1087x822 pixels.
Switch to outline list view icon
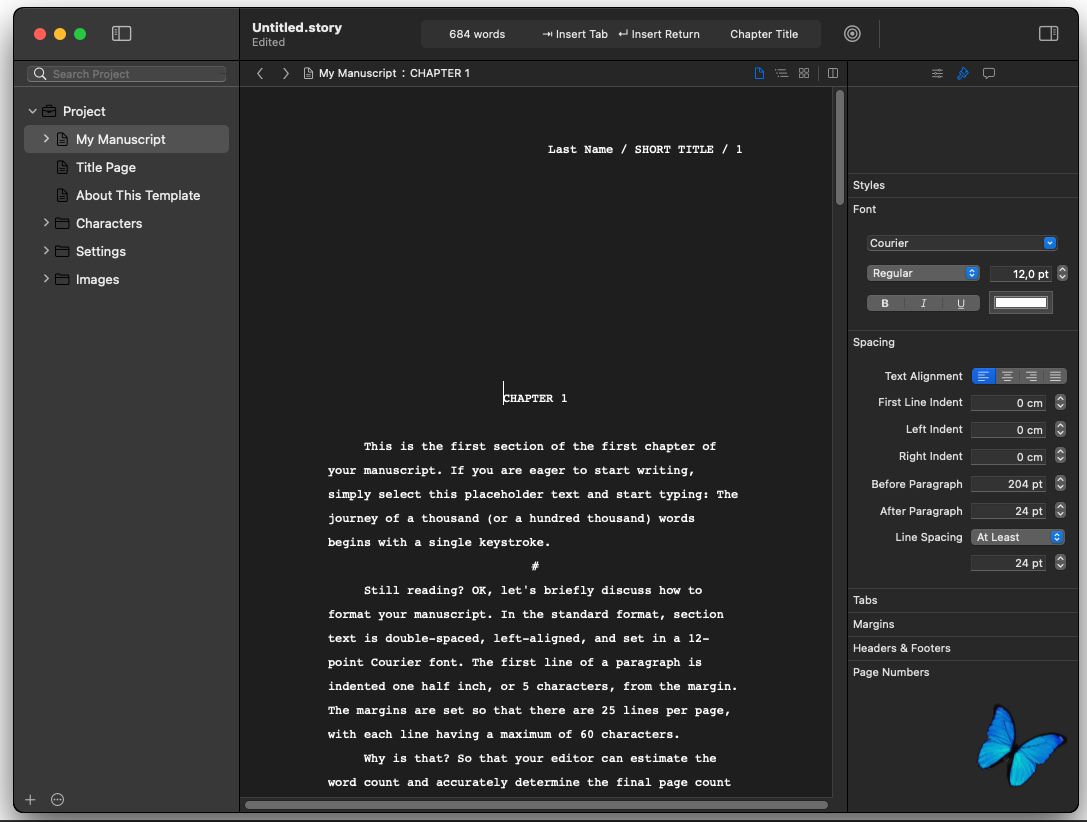click(x=781, y=73)
